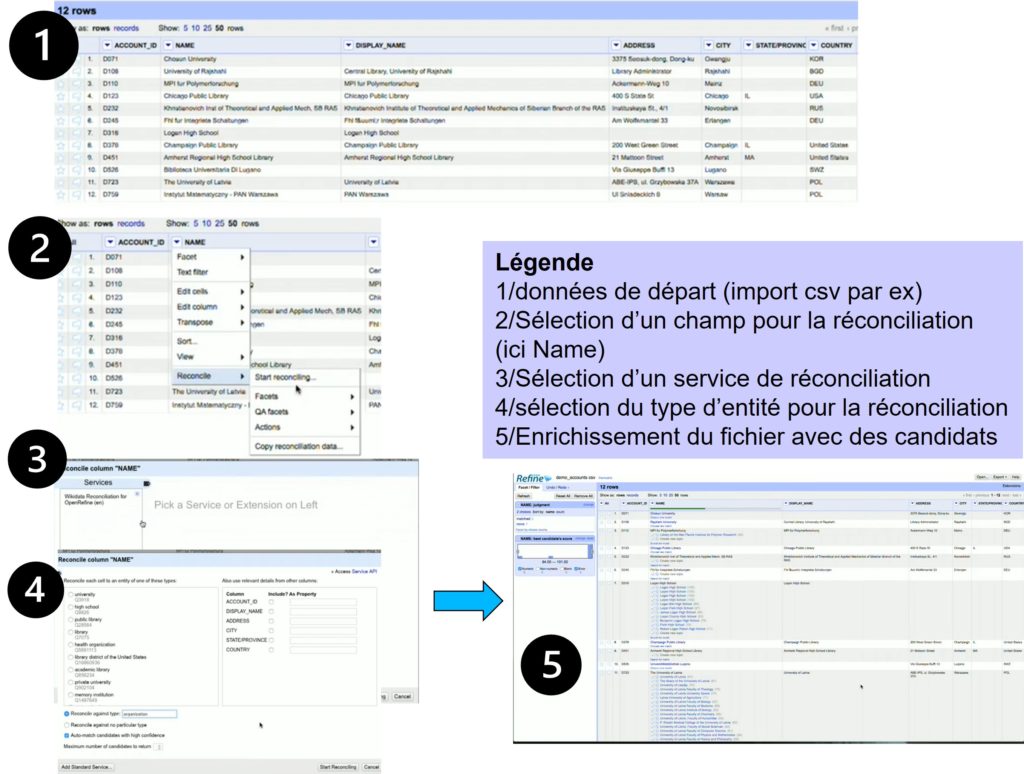1024x774 pixels.
Task: Open STATE/PROVINCE column dropdown arrow
Action: tap(748, 45)
